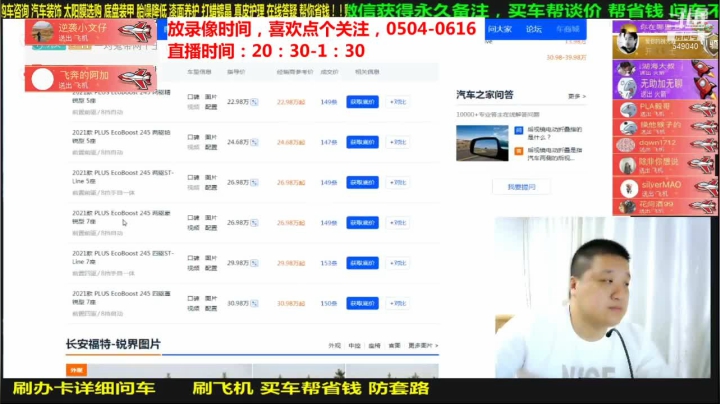
Task: Open 口碑 for the 24.68万 model
Action: pyautogui.click(x=193, y=137)
